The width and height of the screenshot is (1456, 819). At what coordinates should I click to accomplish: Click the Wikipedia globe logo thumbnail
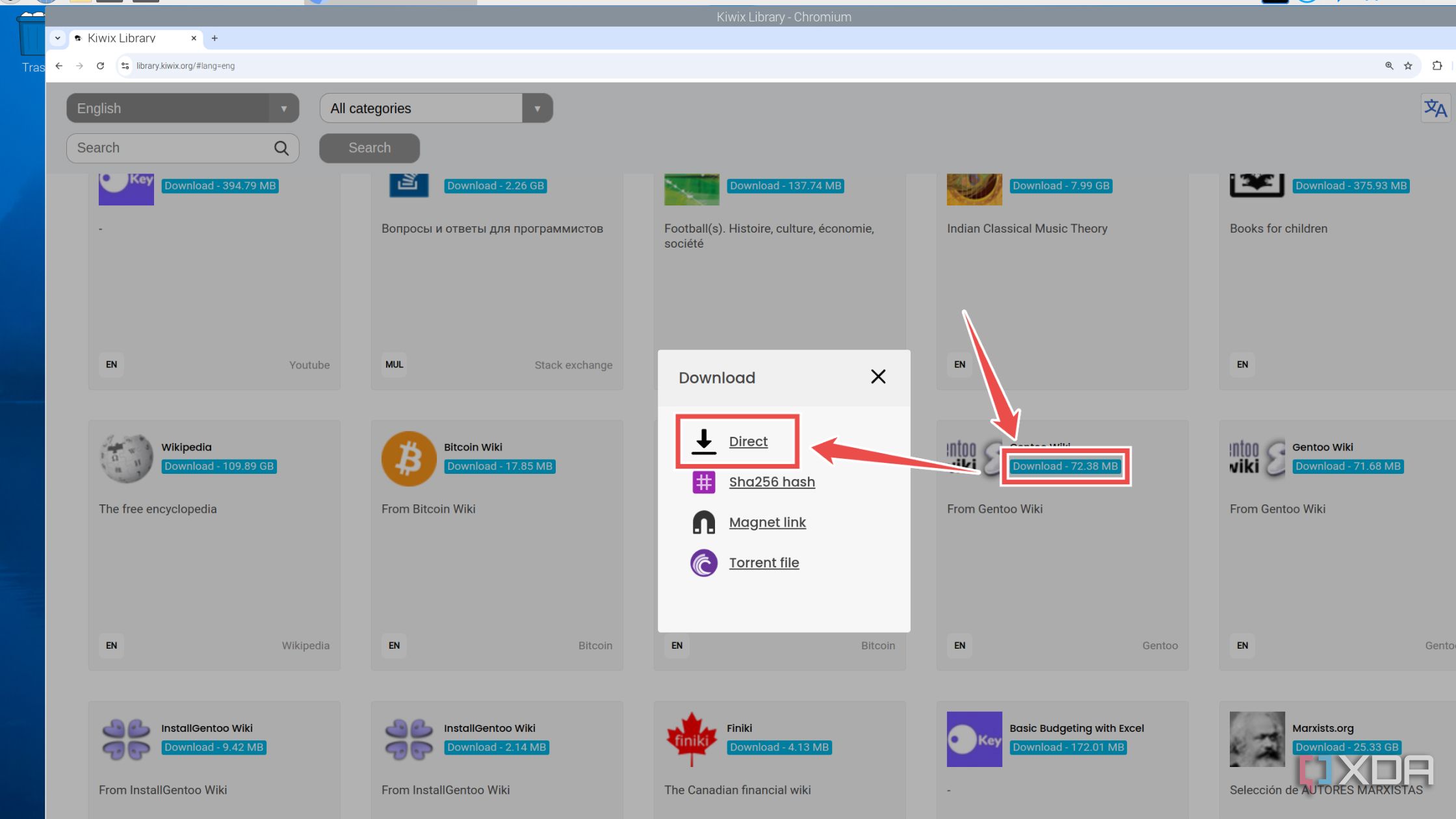pyautogui.click(x=125, y=458)
